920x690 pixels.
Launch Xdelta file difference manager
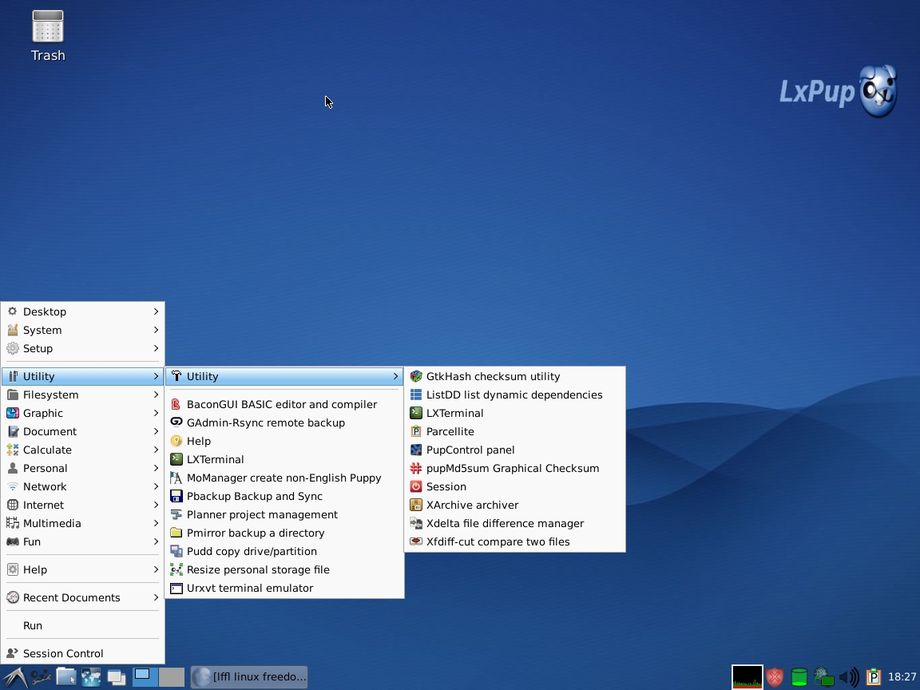504,523
